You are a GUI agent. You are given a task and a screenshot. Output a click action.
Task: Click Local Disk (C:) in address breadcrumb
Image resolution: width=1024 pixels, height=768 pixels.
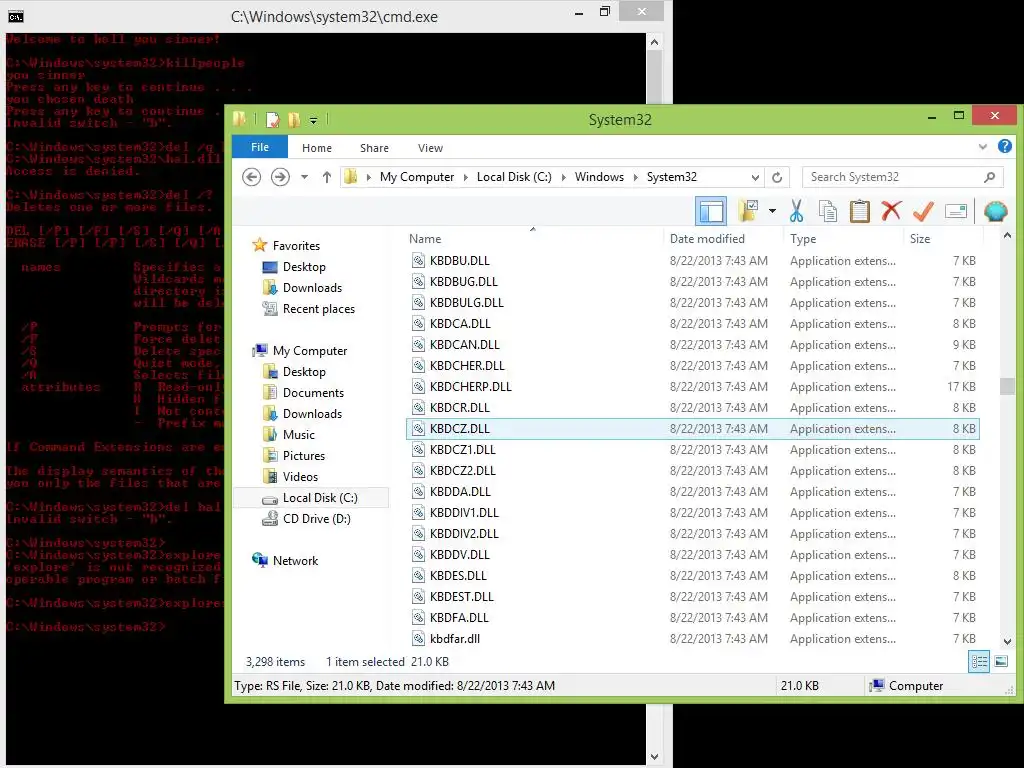(514, 177)
